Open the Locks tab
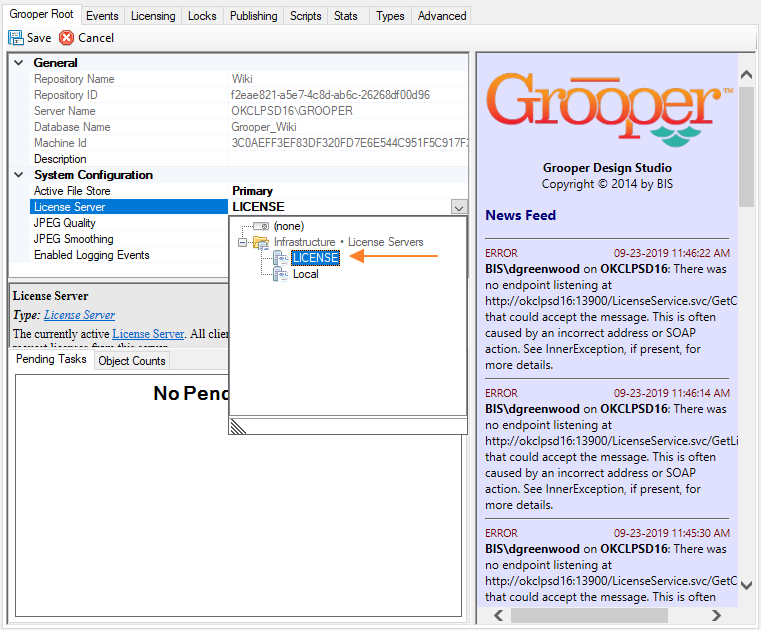The height and width of the screenshot is (630, 761). tap(202, 16)
